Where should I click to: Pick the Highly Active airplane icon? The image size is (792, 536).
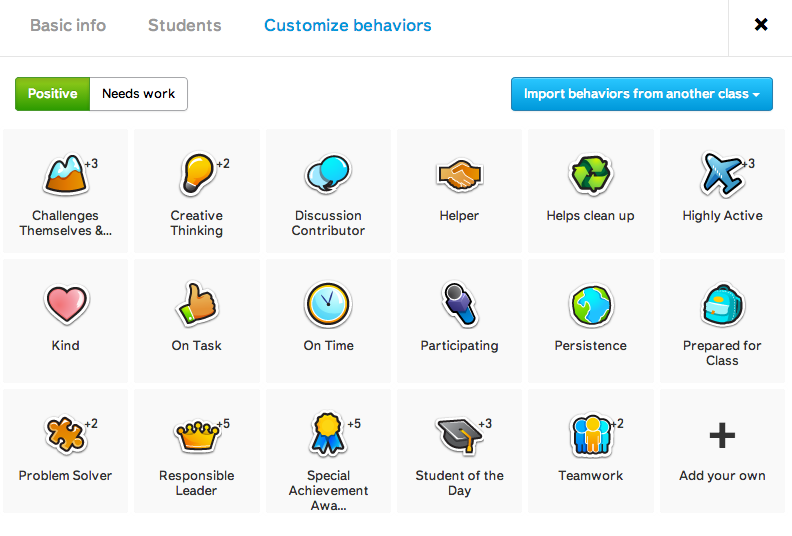click(x=722, y=174)
